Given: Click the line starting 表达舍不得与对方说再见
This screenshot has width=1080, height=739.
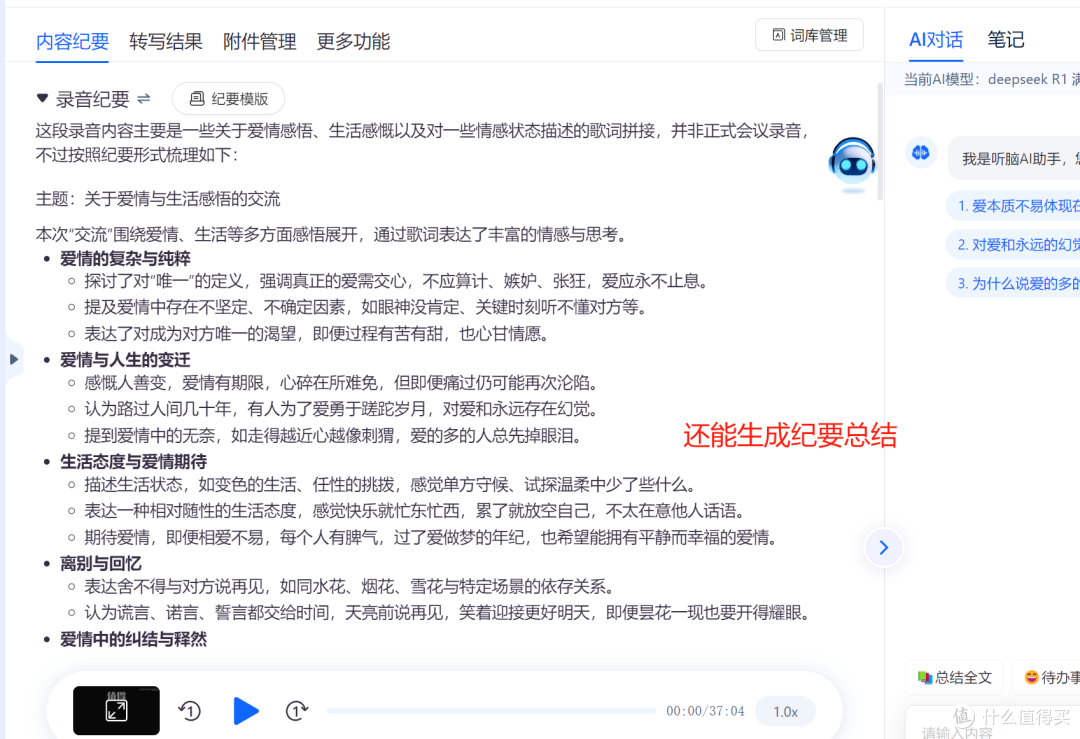Looking at the screenshot, I should 349,587.
